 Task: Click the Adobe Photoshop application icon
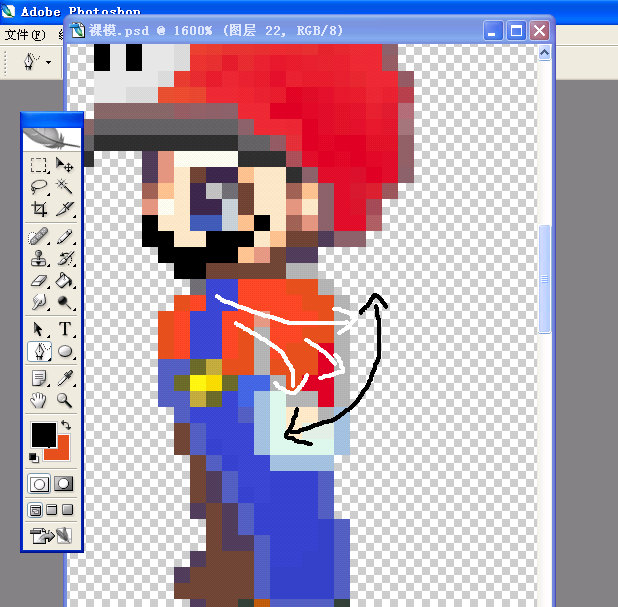8,11
